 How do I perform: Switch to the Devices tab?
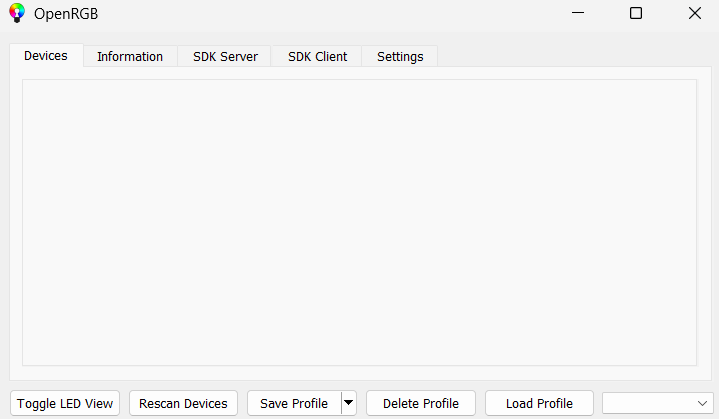tap(46, 56)
